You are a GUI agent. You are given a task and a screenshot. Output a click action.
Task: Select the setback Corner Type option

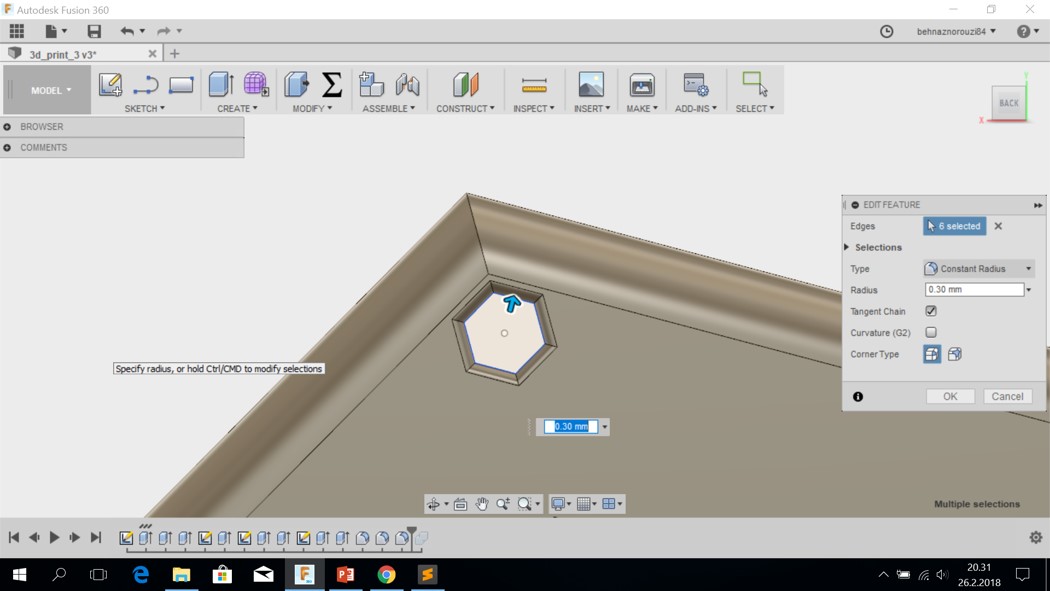click(x=955, y=354)
